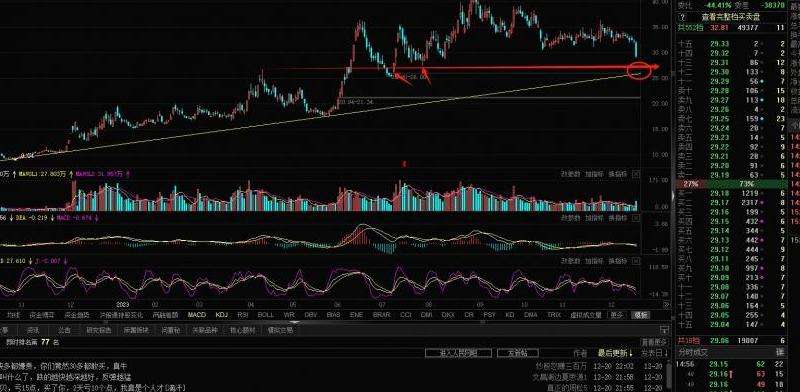Click the 详 detail icon by 分时成交

(780, 352)
